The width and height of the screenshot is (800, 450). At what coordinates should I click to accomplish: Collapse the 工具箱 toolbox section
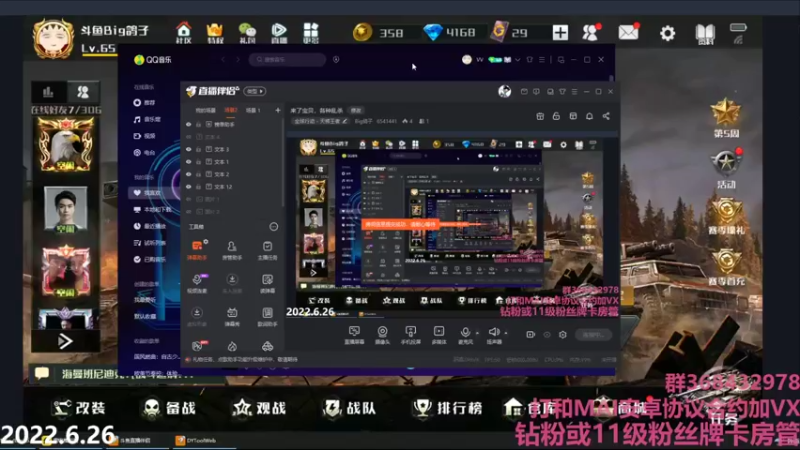click(x=273, y=227)
